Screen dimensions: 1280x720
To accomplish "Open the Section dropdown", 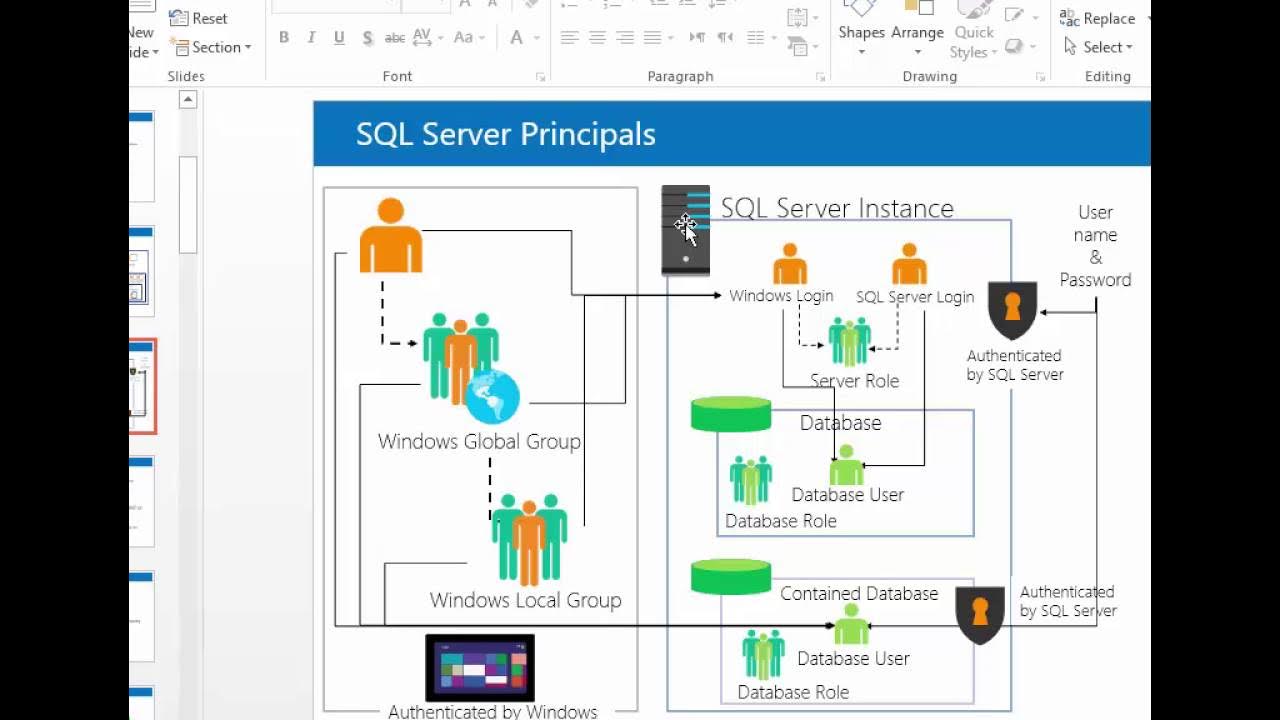I will [x=211, y=47].
